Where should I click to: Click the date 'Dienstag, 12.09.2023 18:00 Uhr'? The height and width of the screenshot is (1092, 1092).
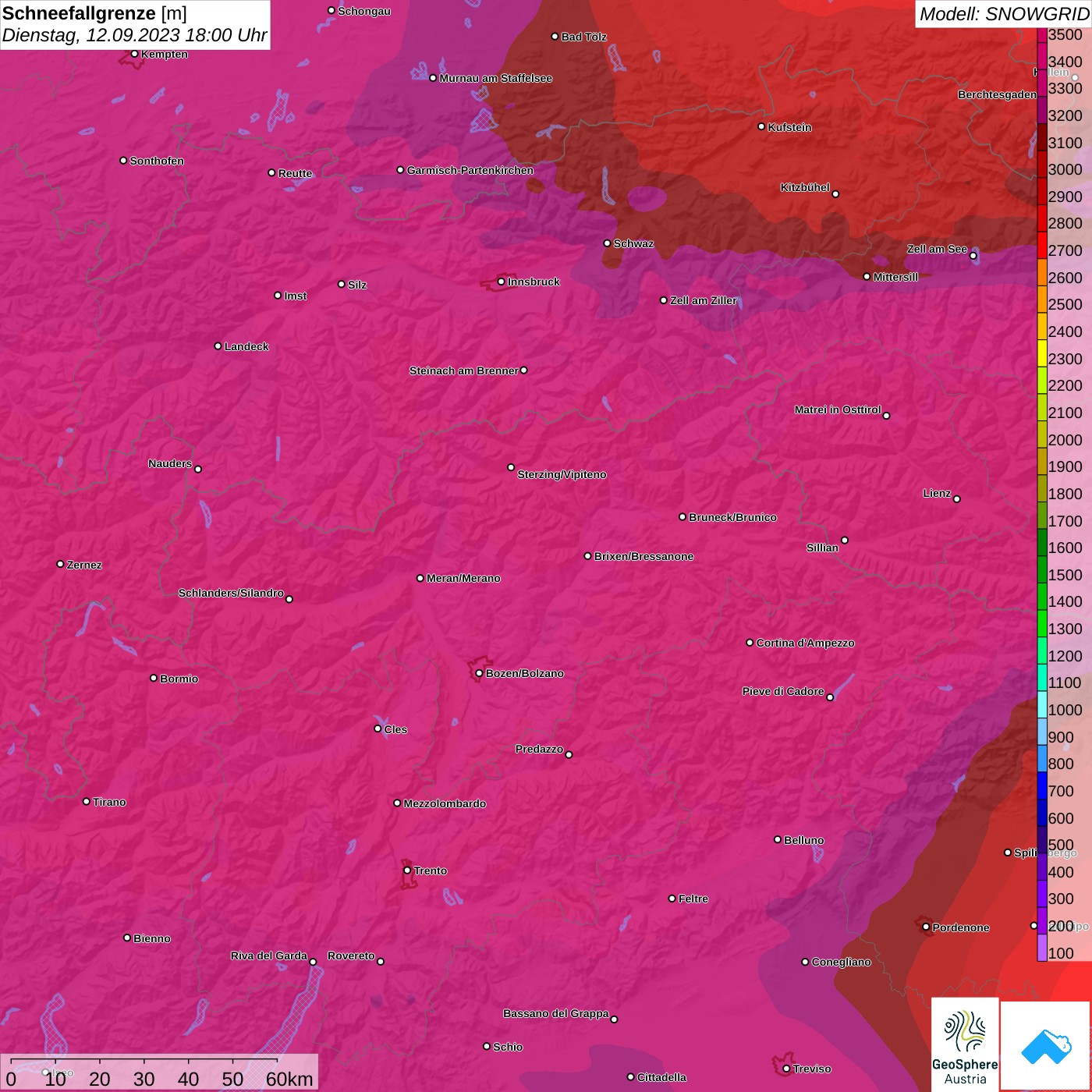pos(135,35)
